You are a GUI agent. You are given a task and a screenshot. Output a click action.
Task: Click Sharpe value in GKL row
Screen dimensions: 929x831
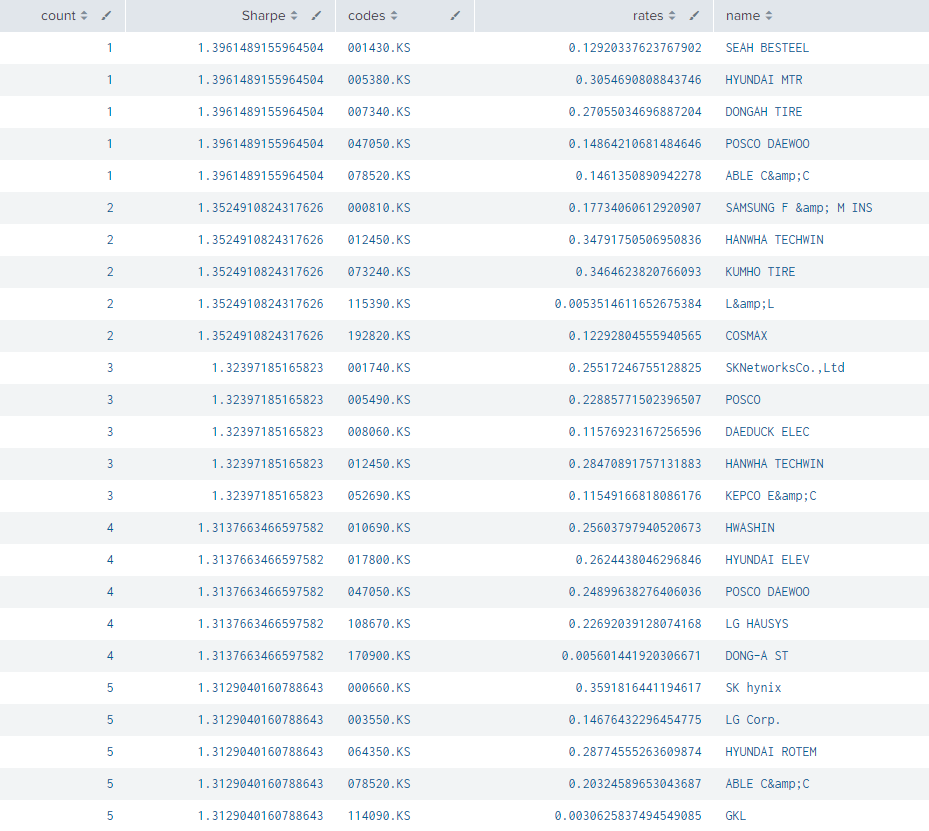click(x=261, y=816)
